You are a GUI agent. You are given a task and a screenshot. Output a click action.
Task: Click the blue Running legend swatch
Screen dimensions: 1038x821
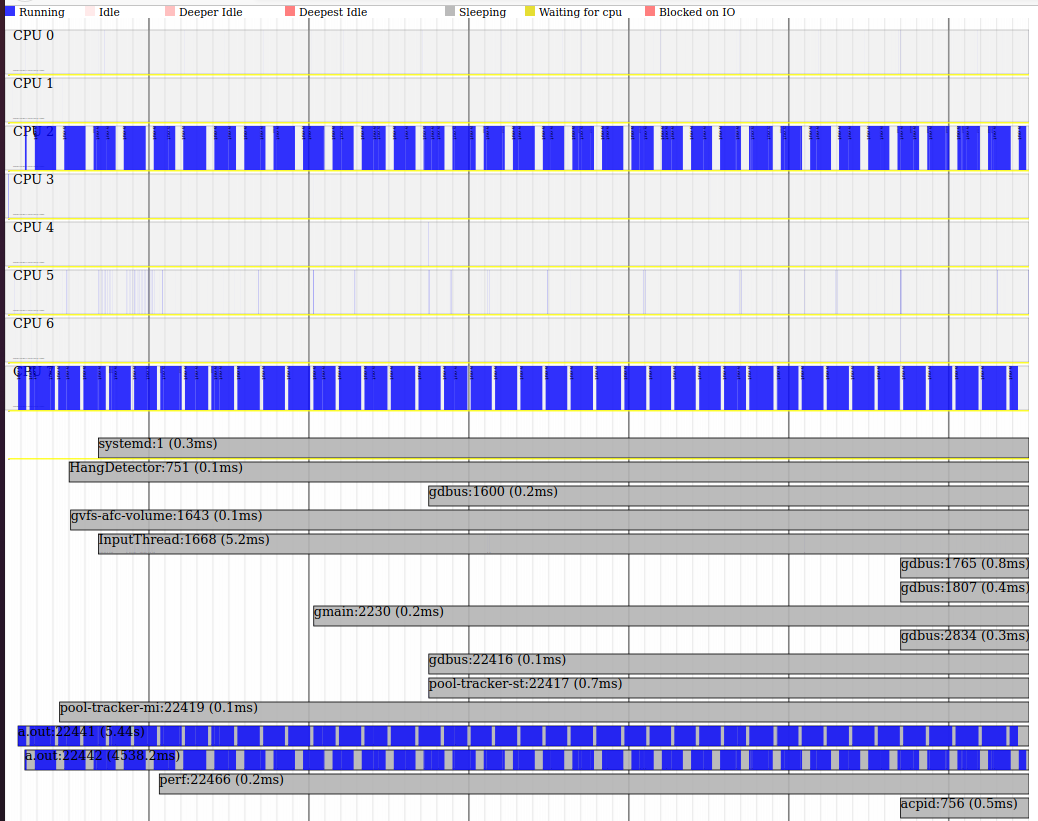pos(10,12)
